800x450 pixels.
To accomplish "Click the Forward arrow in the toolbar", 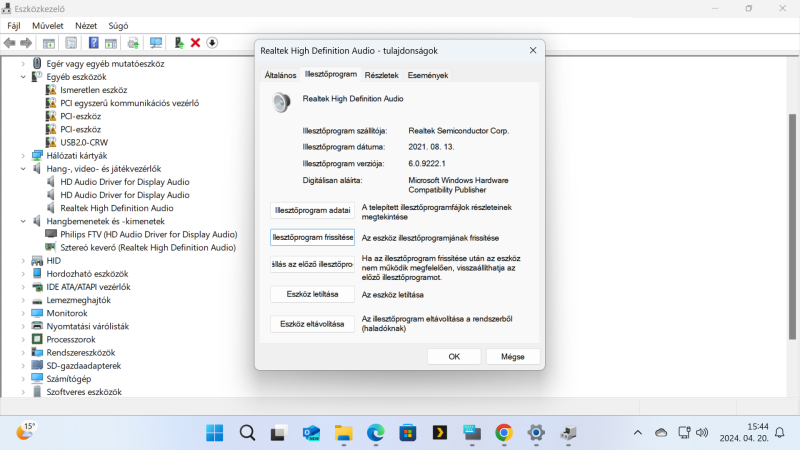I will click(x=26, y=43).
